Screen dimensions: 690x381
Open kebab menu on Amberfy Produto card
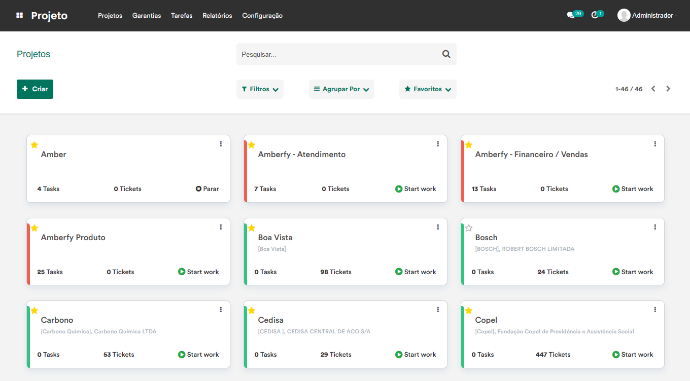tap(221, 227)
